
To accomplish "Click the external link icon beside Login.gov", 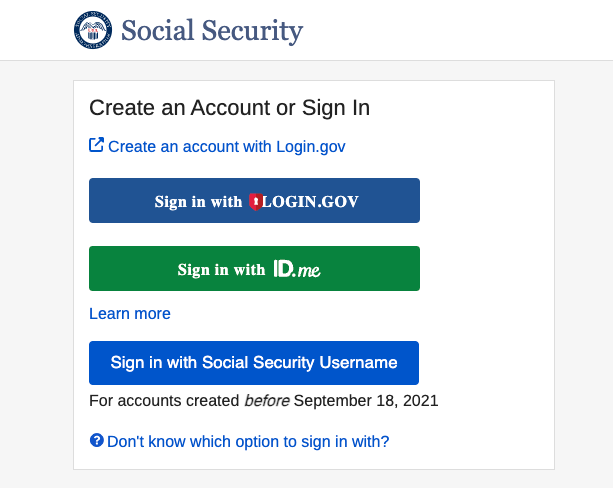I will pyautogui.click(x=96, y=145).
